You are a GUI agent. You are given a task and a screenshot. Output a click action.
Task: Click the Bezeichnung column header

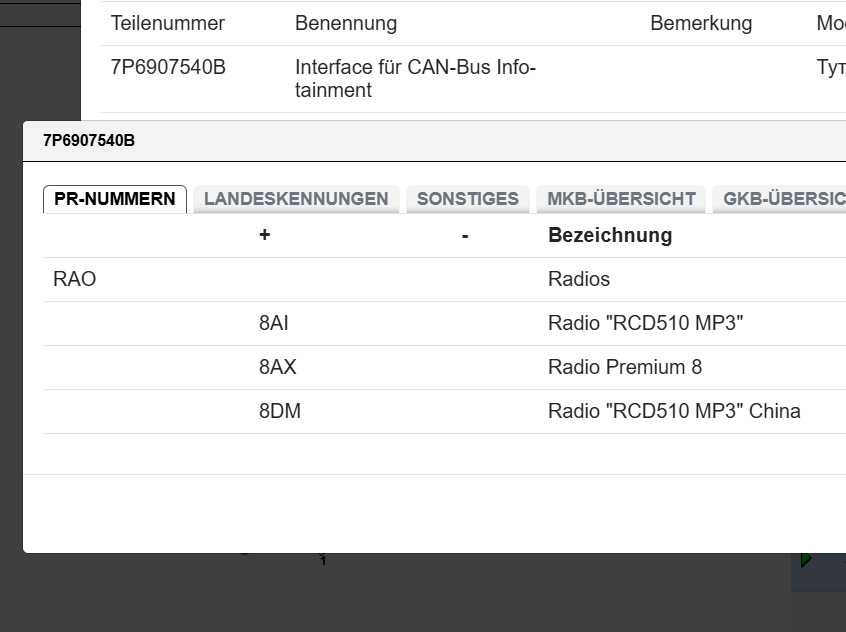tap(610, 236)
